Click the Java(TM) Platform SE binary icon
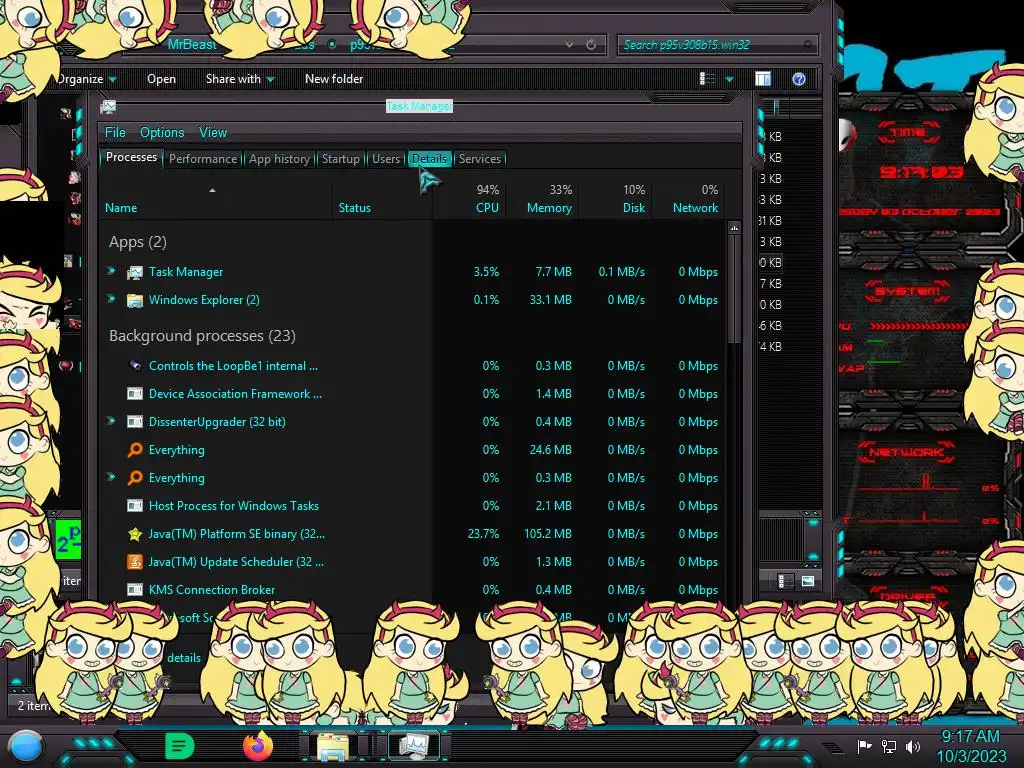 [x=135, y=534]
